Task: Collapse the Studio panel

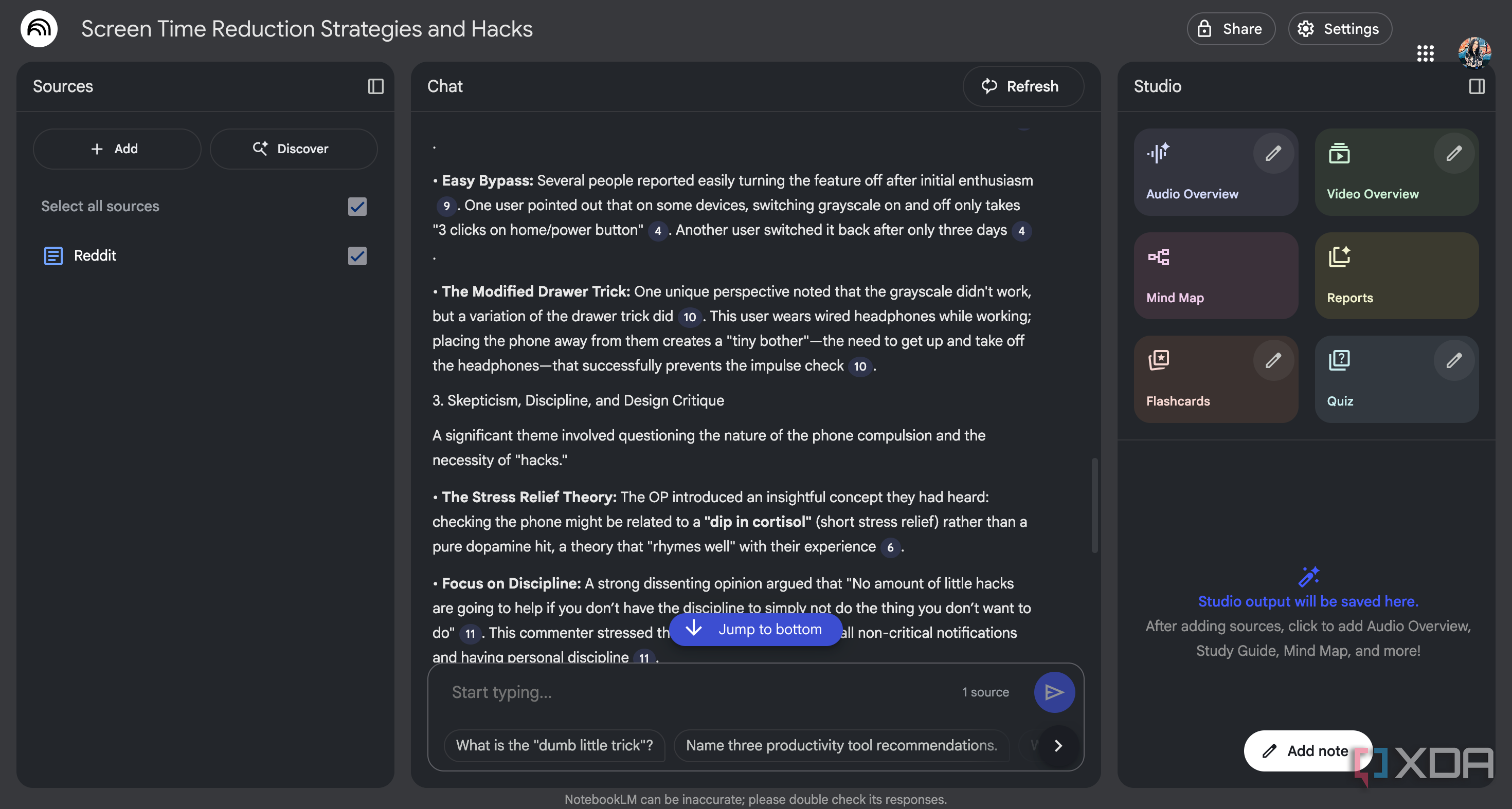Action: tap(1477, 86)
